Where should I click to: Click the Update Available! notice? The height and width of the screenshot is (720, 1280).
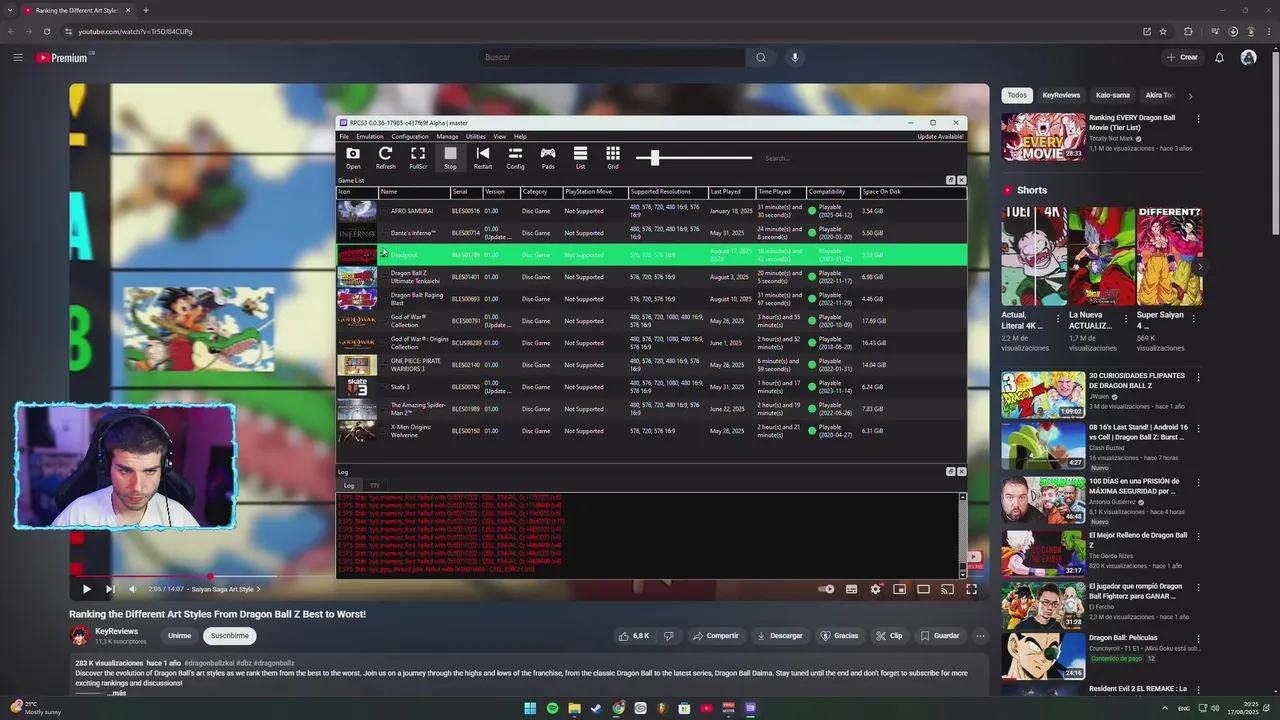tap(940, 137)
